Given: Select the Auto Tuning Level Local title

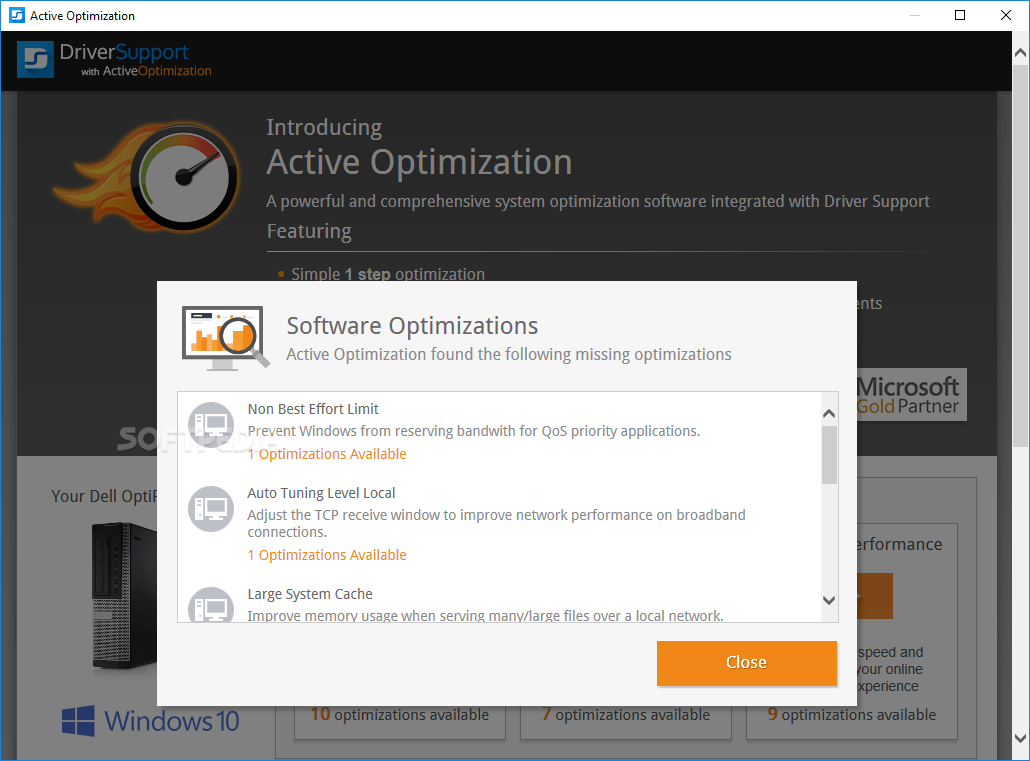Looking at the screenshot, I should click(321, 493).
